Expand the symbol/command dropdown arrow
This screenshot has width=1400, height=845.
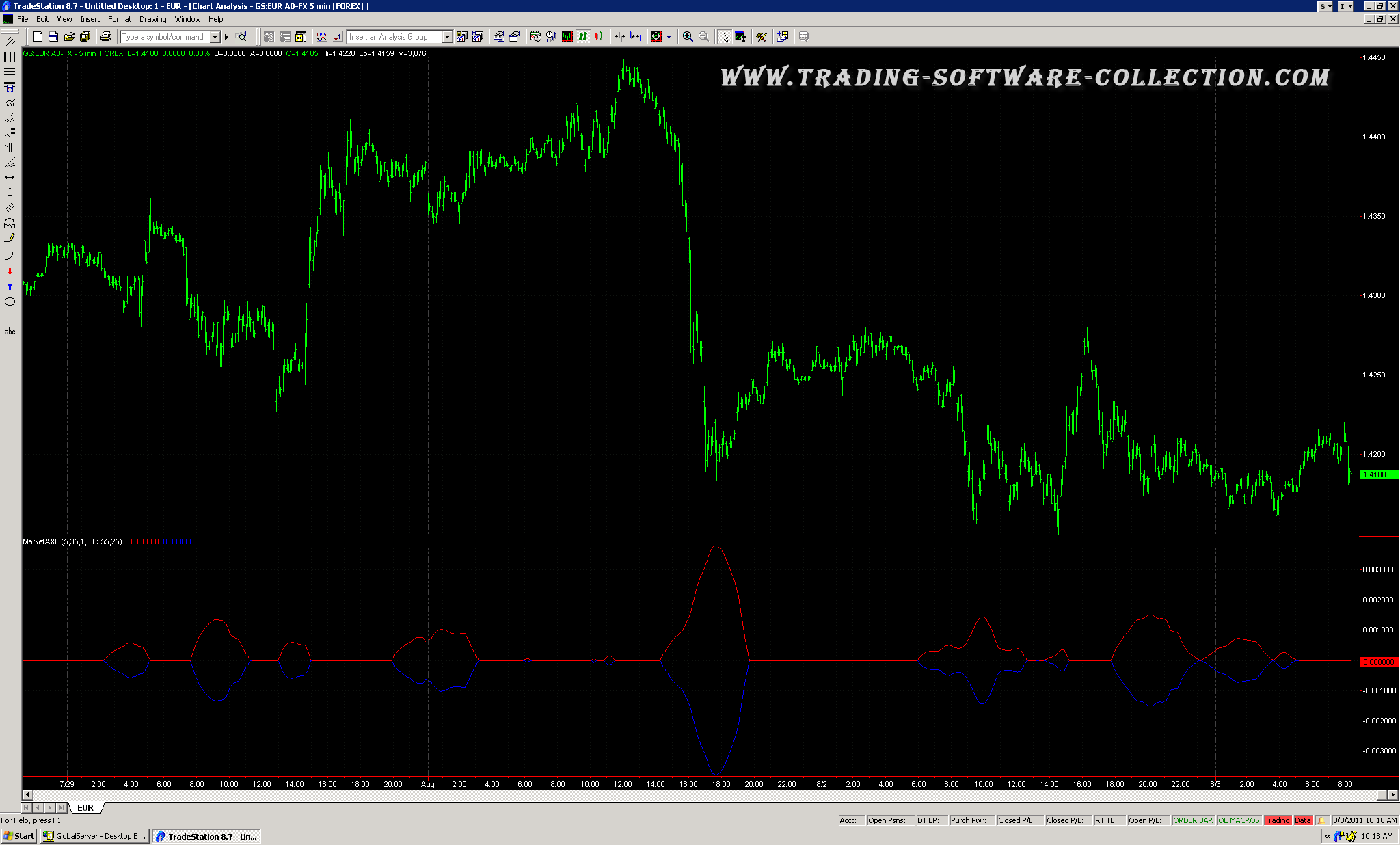click(x=215, y=37)
